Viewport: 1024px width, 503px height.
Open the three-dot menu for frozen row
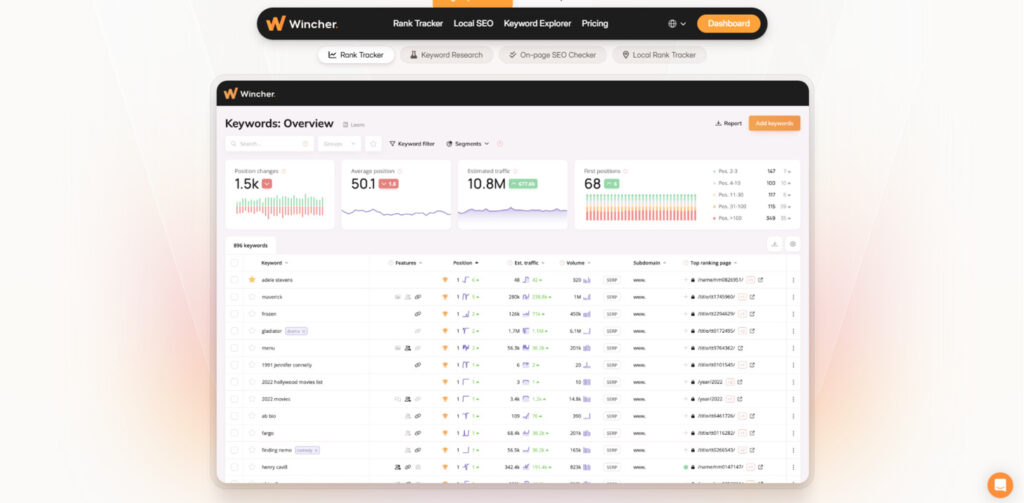coord(793,314)
